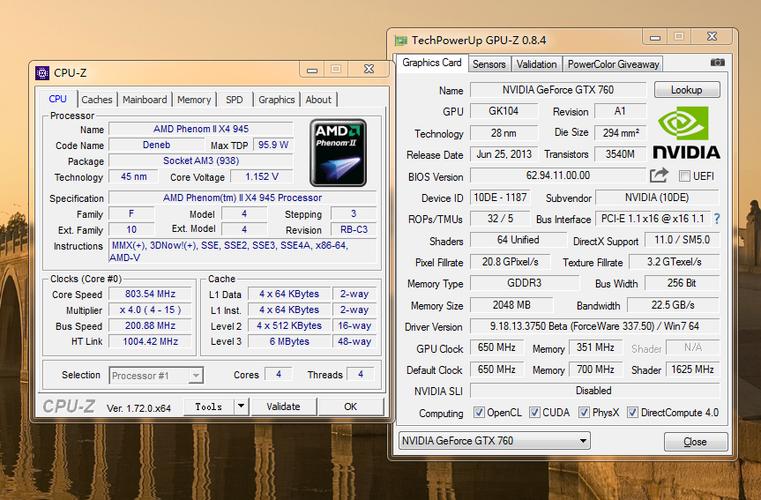
Task: Click the GPU-Z title bar app icon
Action: point(401,40)
